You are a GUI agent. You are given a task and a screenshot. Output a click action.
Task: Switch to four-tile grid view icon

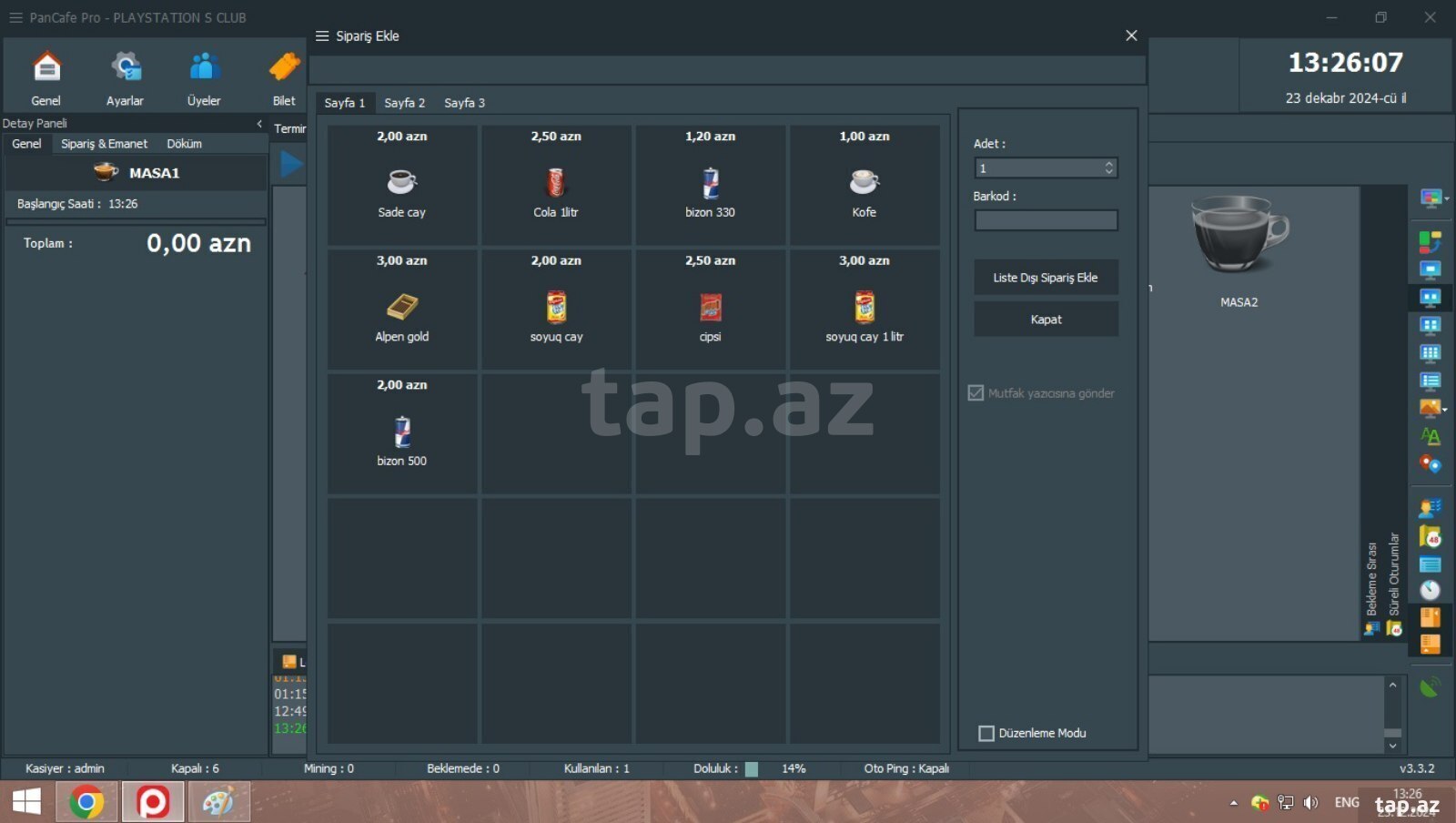point(1431,325)
